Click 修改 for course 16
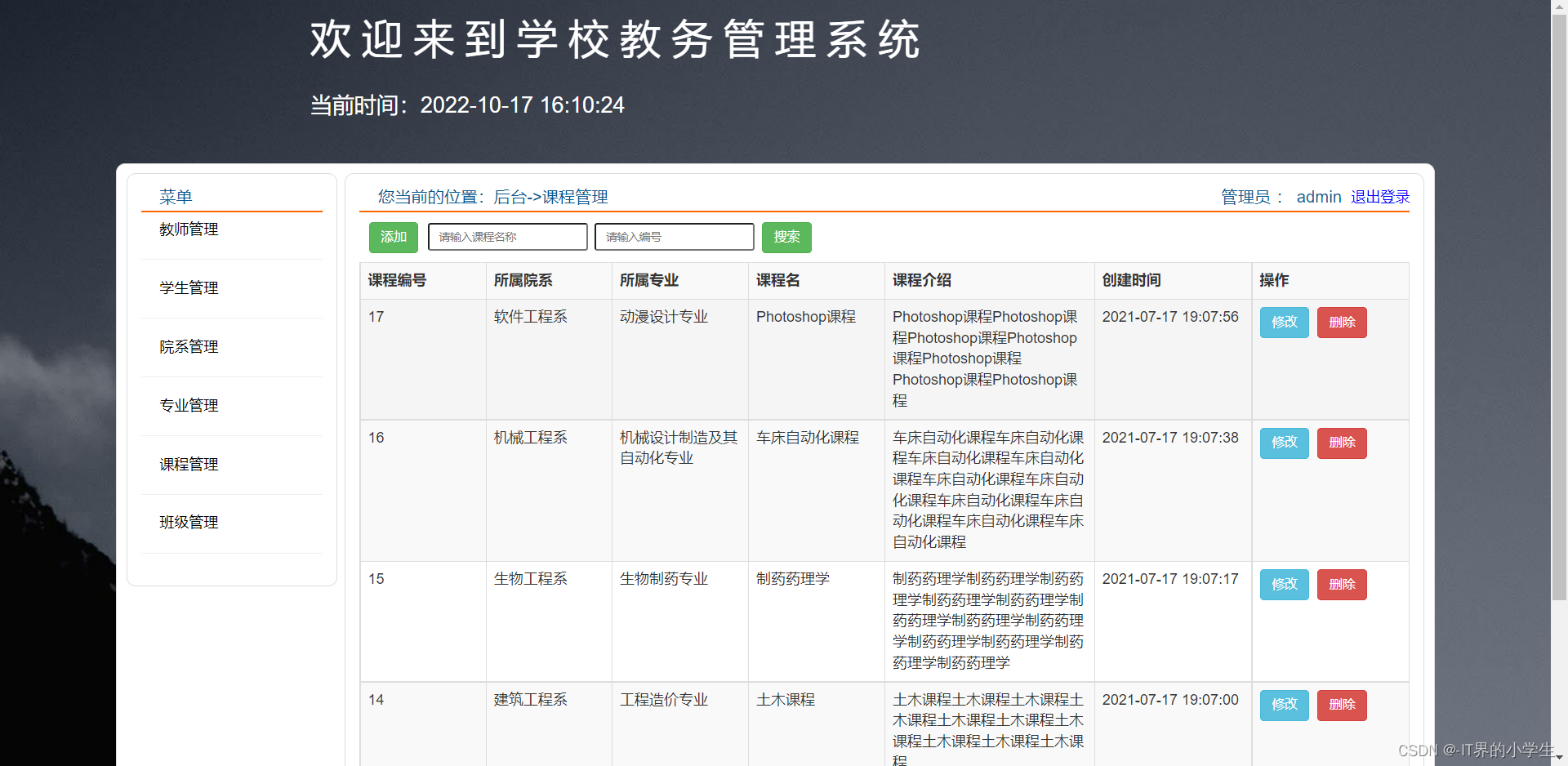This screenshot has height=766, width=1568. 1285,443
